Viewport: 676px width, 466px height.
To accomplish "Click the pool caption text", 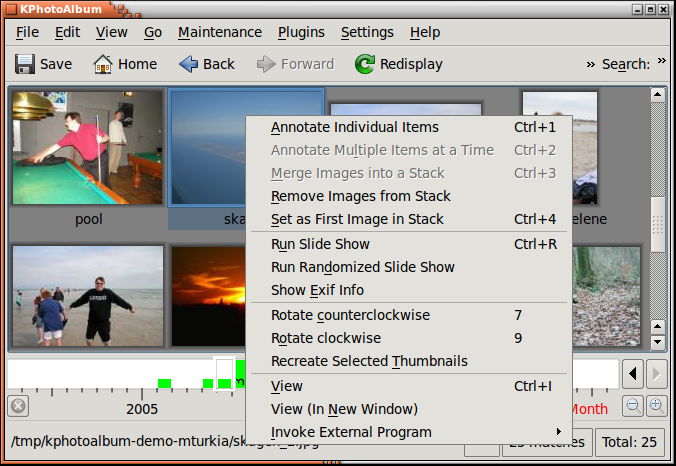I will [x=89, y=219].
